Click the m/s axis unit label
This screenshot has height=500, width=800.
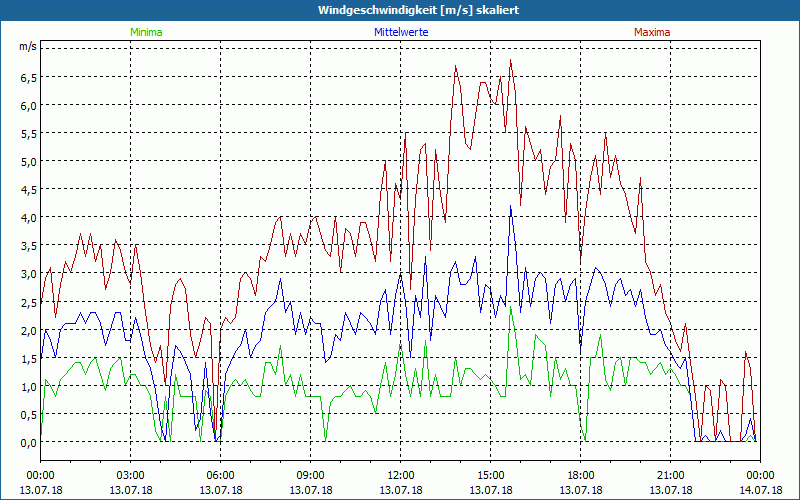[x=28, y=46]
